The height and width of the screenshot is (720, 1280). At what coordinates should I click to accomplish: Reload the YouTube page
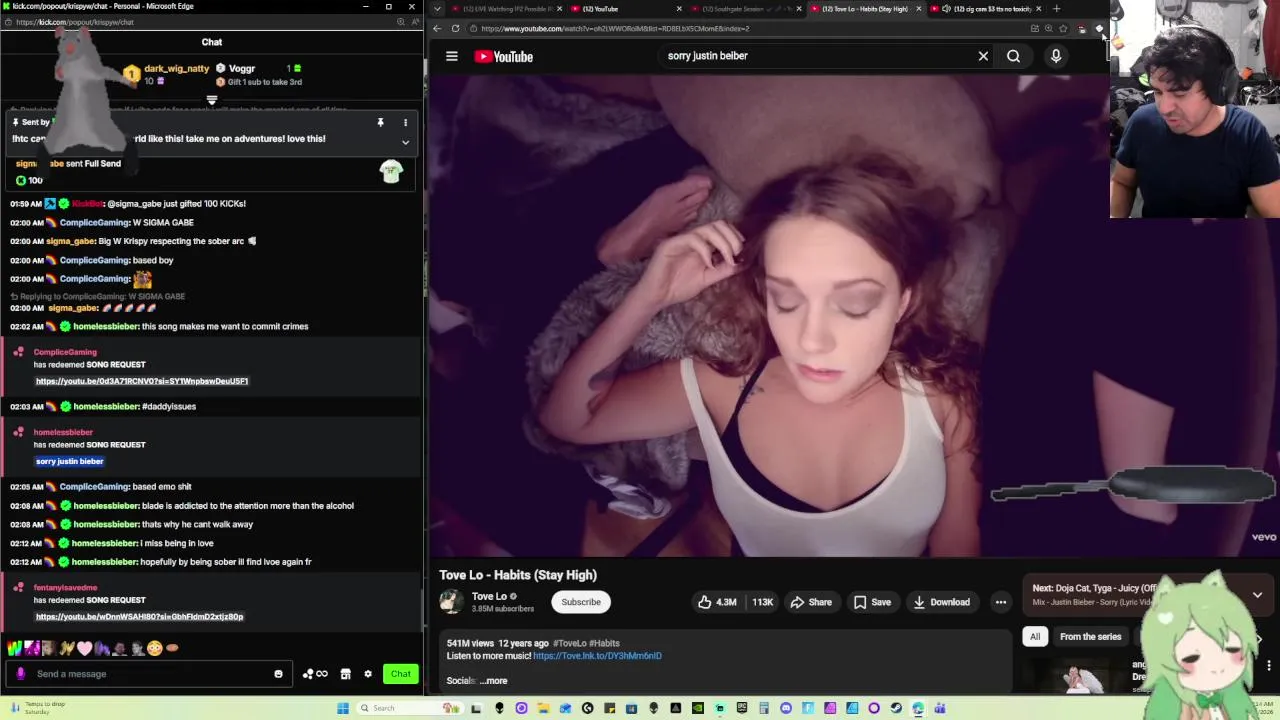(x=455, y=28)
